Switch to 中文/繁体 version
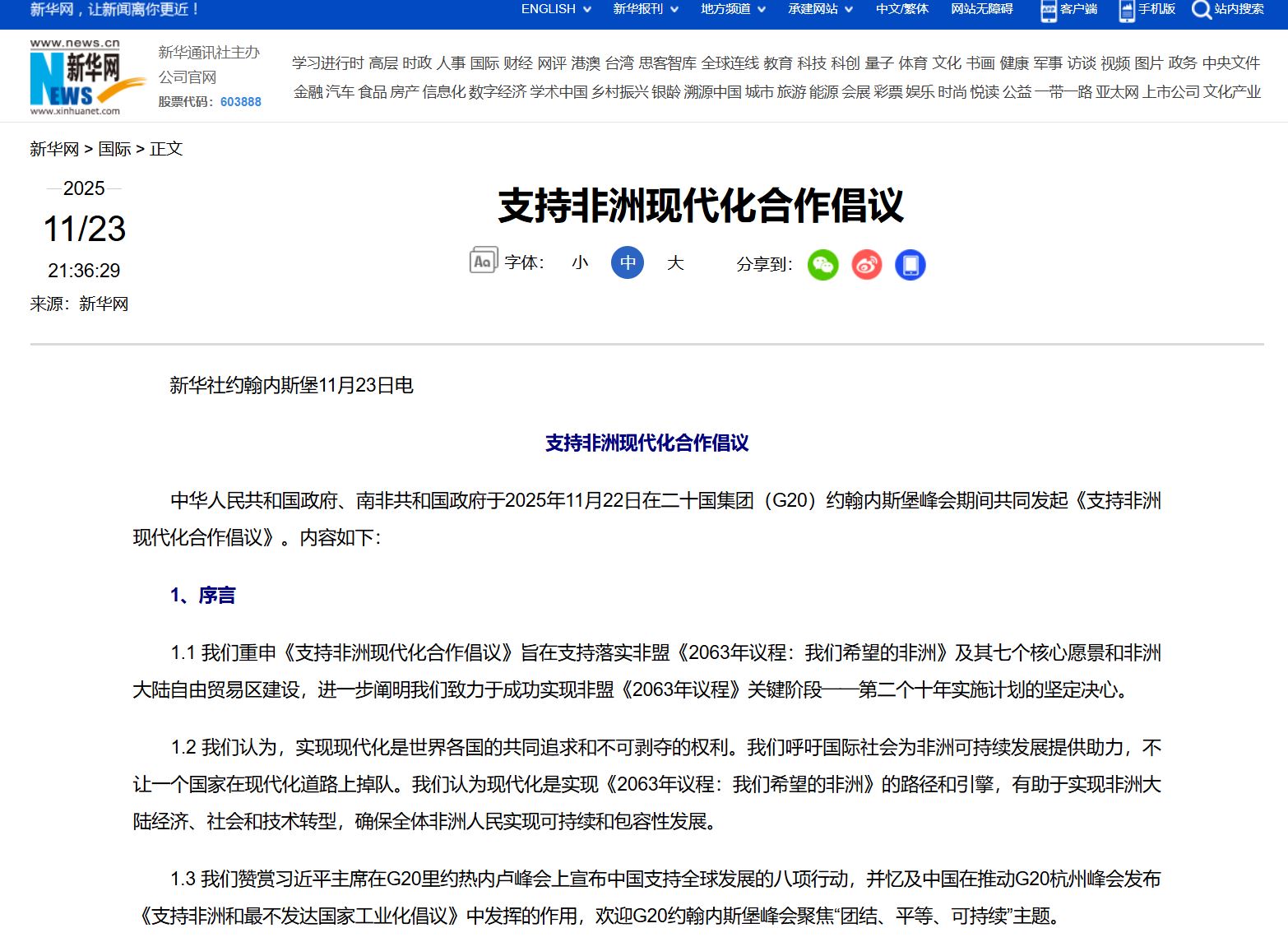Viewport: 1288px width, 942px height. (x=901, y=9)
